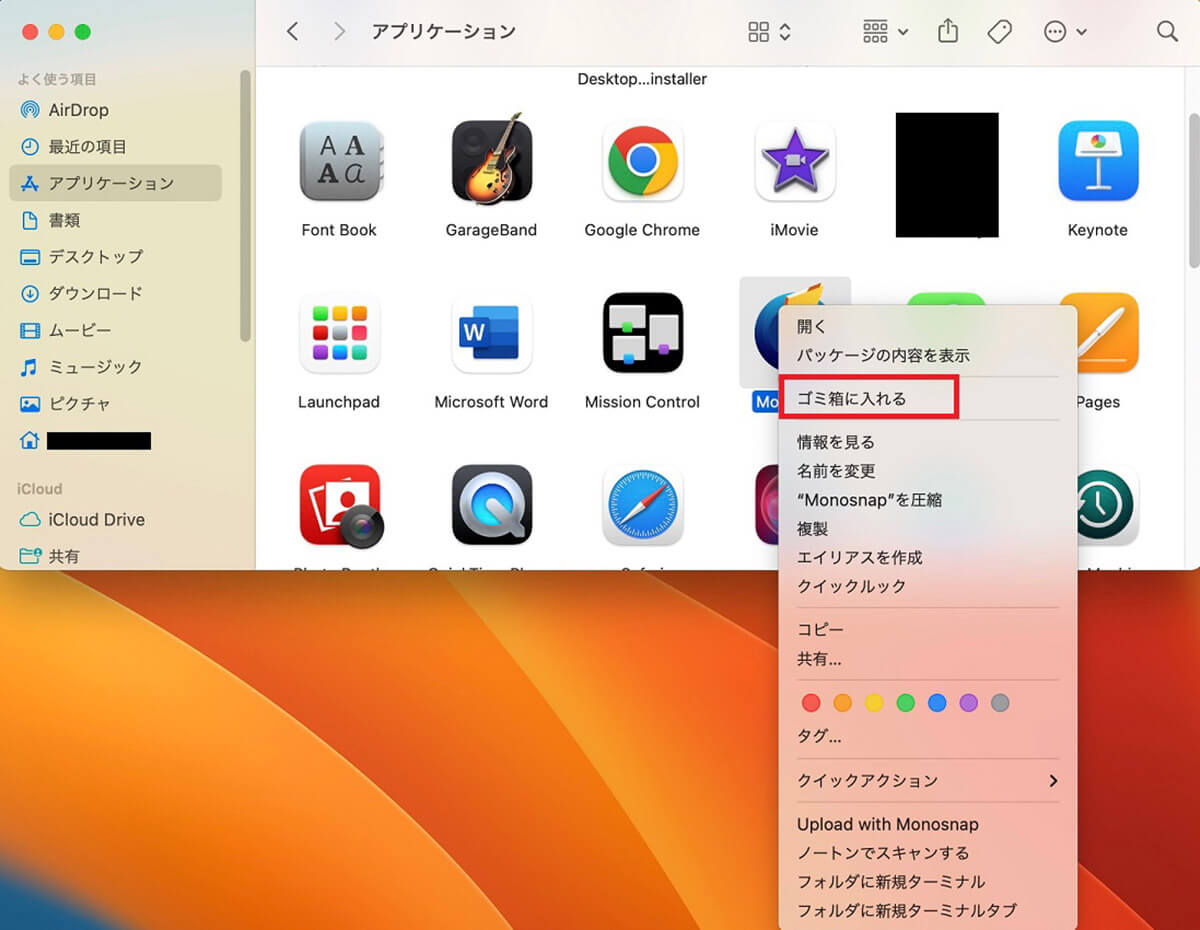
Task: Select the Time Machine app icon
Action: coord(1108,505)
